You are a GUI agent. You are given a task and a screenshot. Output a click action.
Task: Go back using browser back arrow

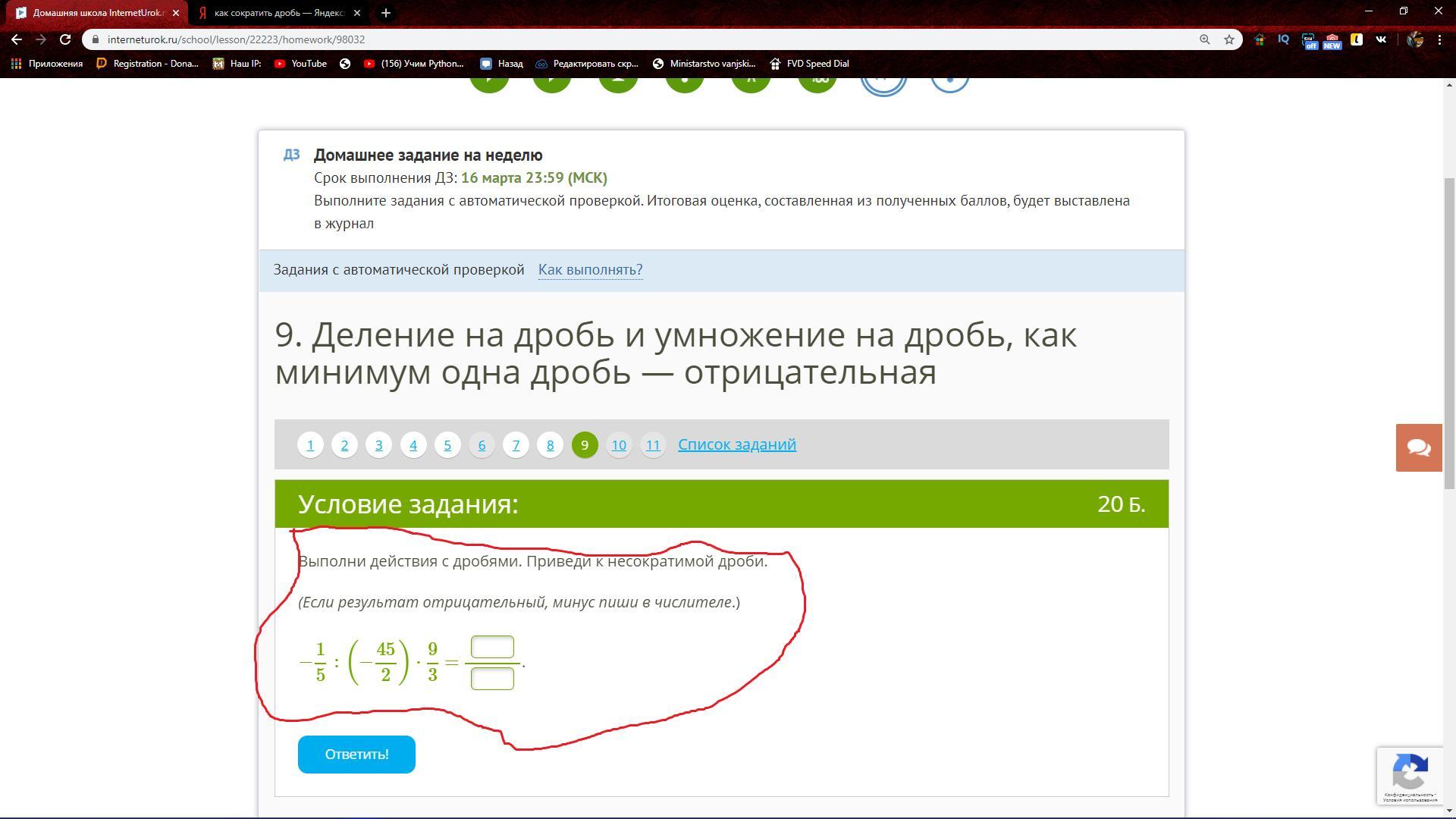17,39
